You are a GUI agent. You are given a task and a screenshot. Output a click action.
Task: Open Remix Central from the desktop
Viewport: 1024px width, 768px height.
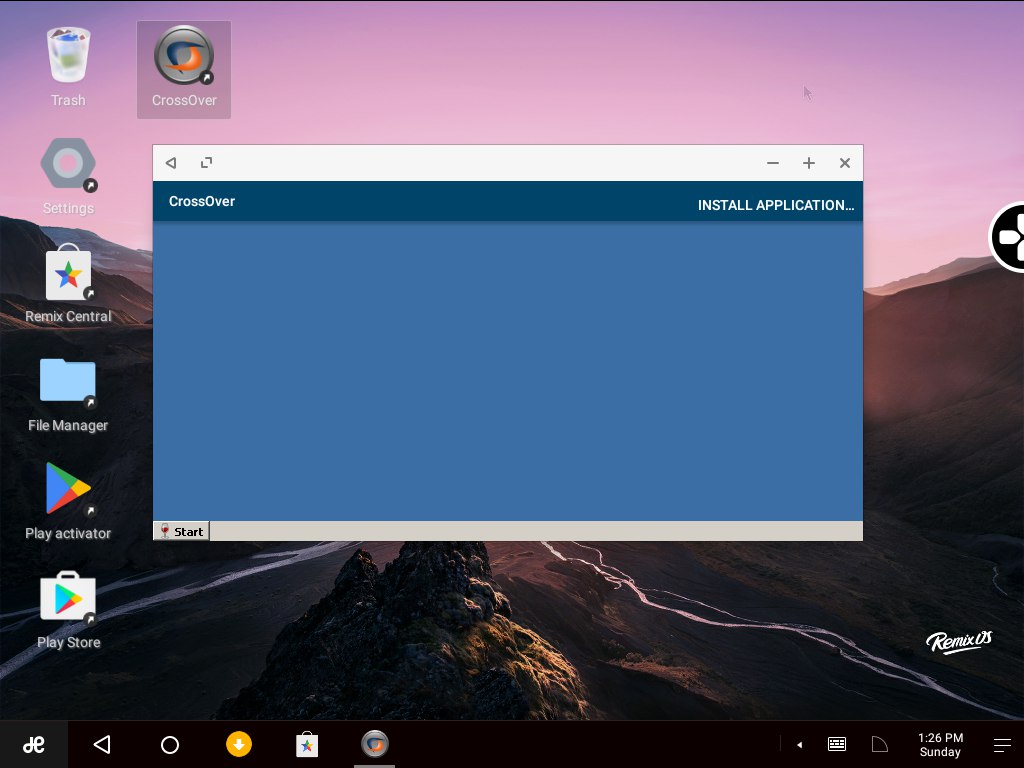pos(69,283)
